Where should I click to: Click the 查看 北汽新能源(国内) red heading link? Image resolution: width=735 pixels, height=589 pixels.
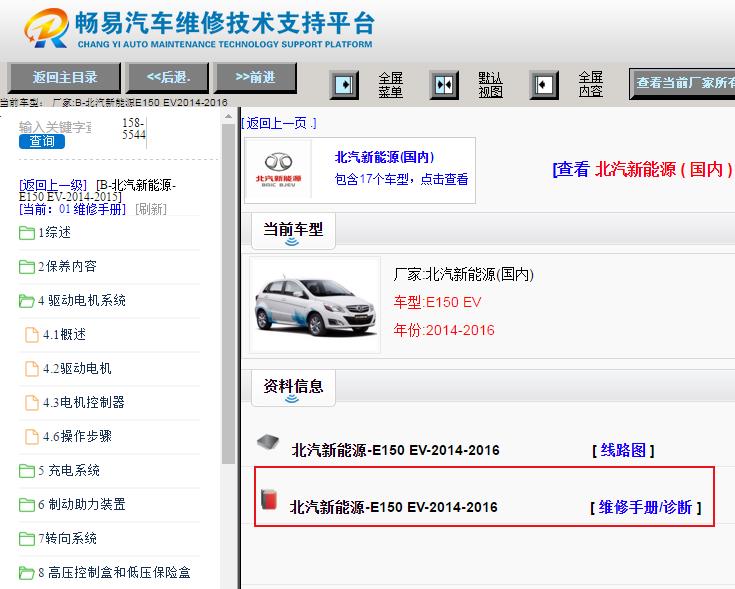coord(643,169)
